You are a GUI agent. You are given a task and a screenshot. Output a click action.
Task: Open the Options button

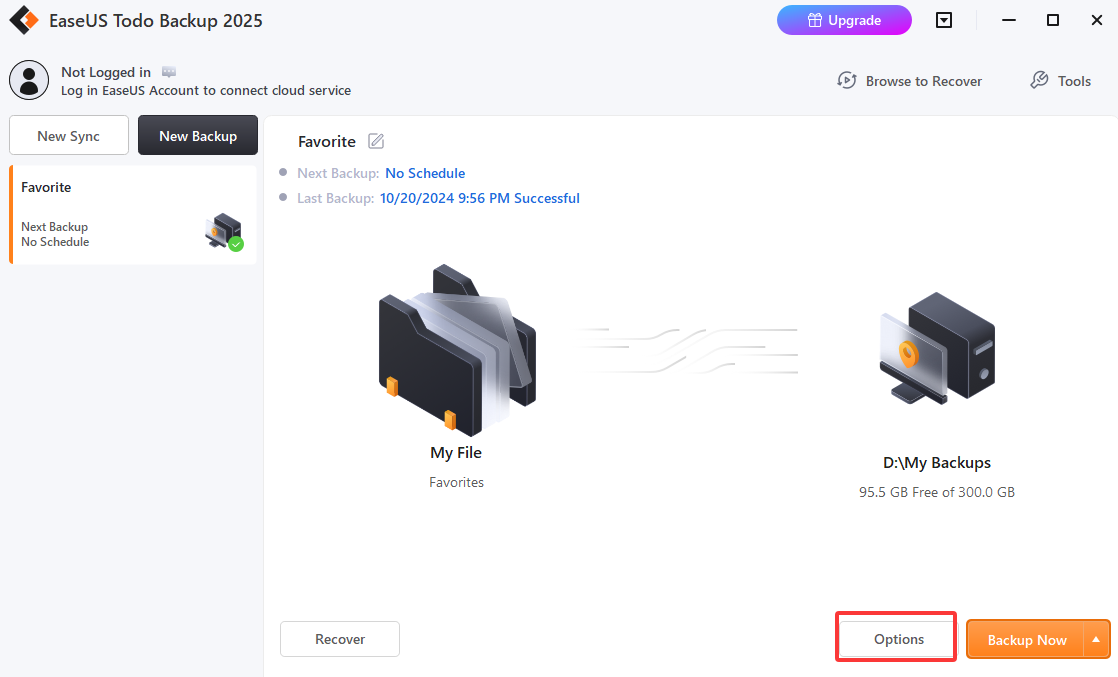tap(898, 639)
